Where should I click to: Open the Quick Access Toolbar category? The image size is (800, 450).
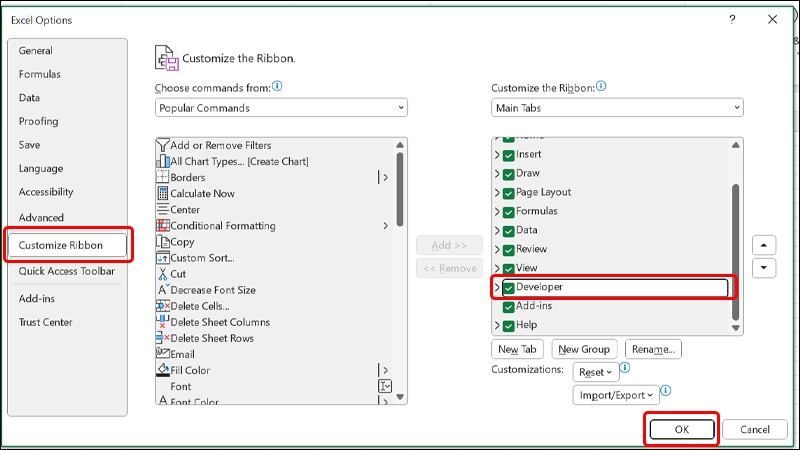pyautogui.click(x=67, y=271)
